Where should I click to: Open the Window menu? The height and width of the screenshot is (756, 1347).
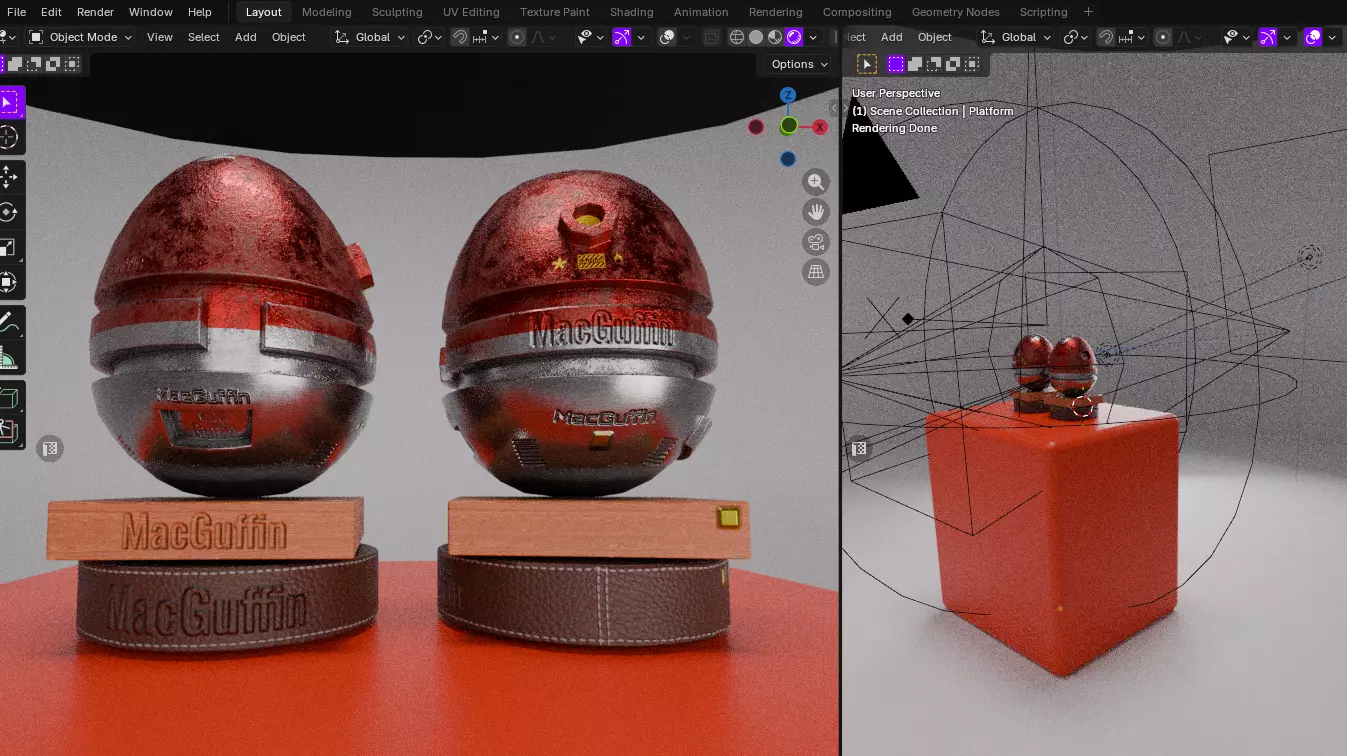pos(150,12)
